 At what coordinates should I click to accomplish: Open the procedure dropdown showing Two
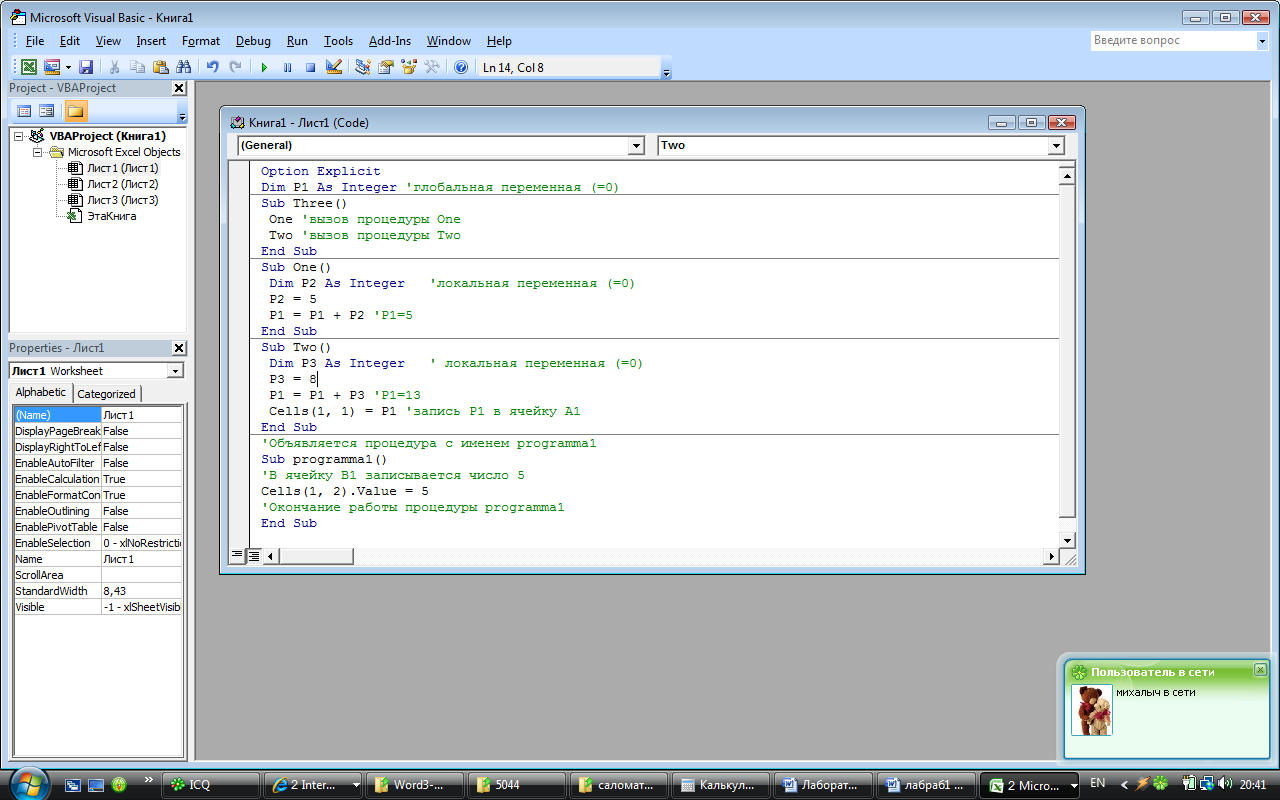pyautogui.click(x=1056, y=146)
